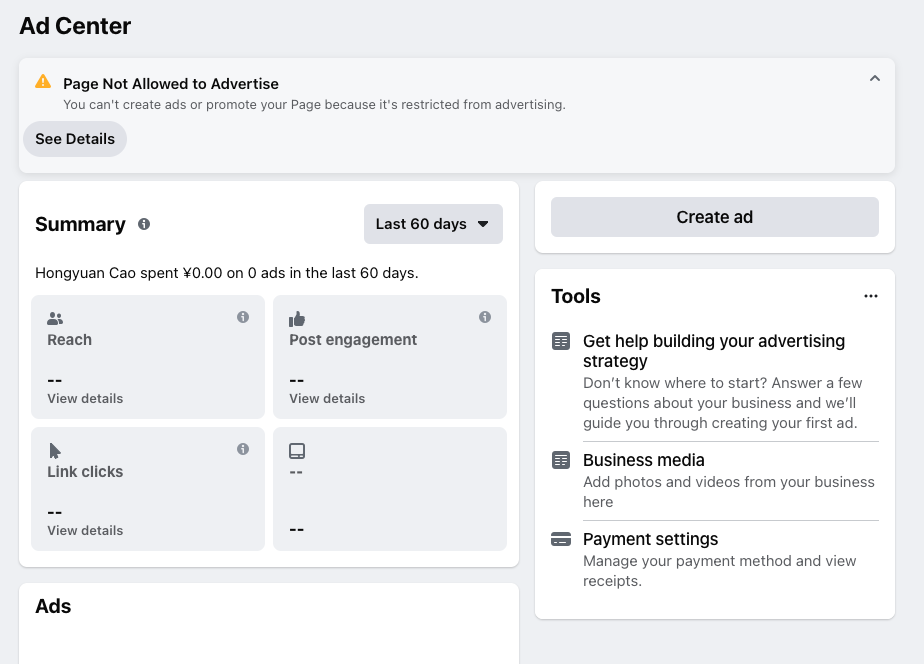Click the advertising strategy guide icon in Tools
Image resolution: width=924 pixels, height=664 pixels.
pos(560,340)
